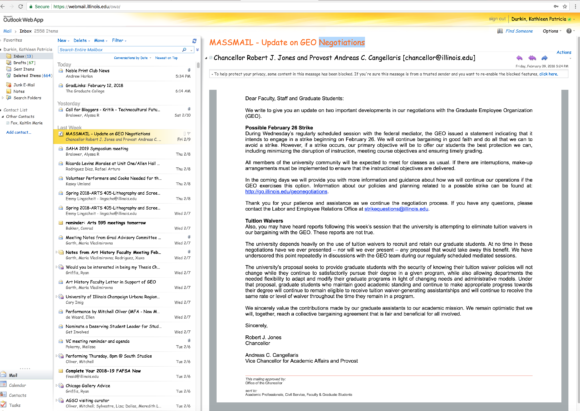Open reminder: Arts 595 meetings tomorrow message
The height and width of the screenshot is (411, 580).
(125, 225)
